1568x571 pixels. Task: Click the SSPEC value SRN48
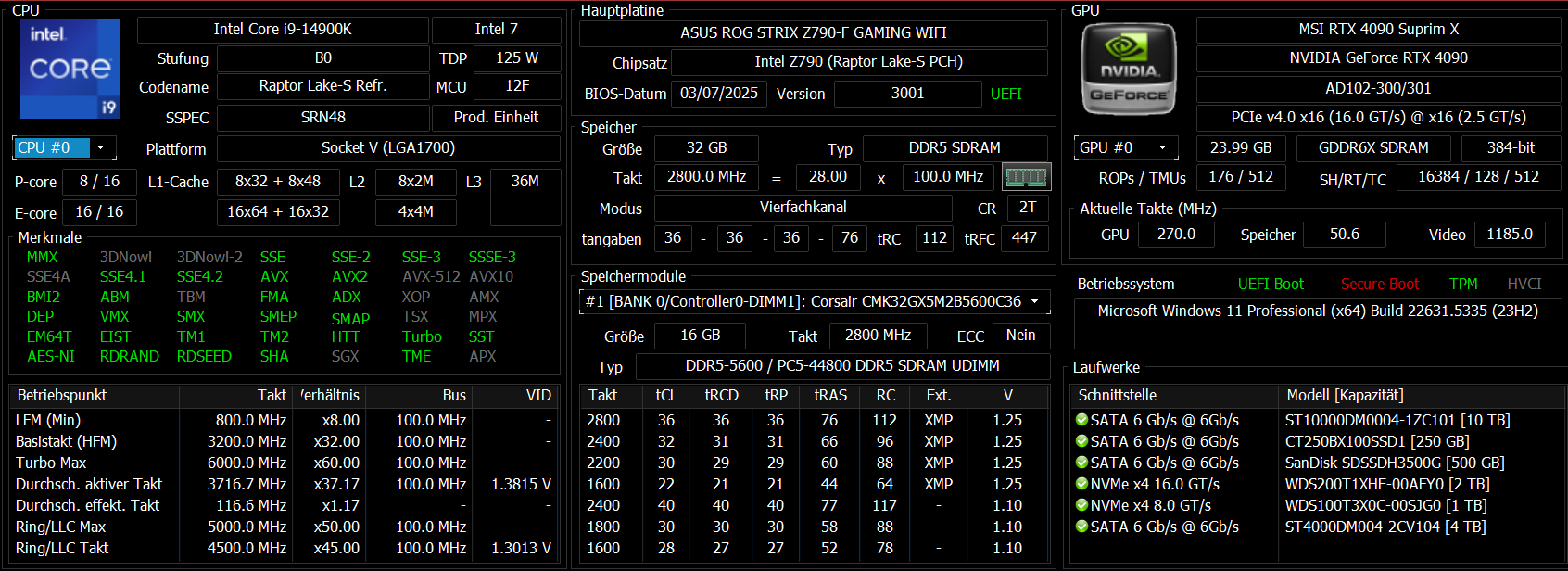click(x=322, y=117)
